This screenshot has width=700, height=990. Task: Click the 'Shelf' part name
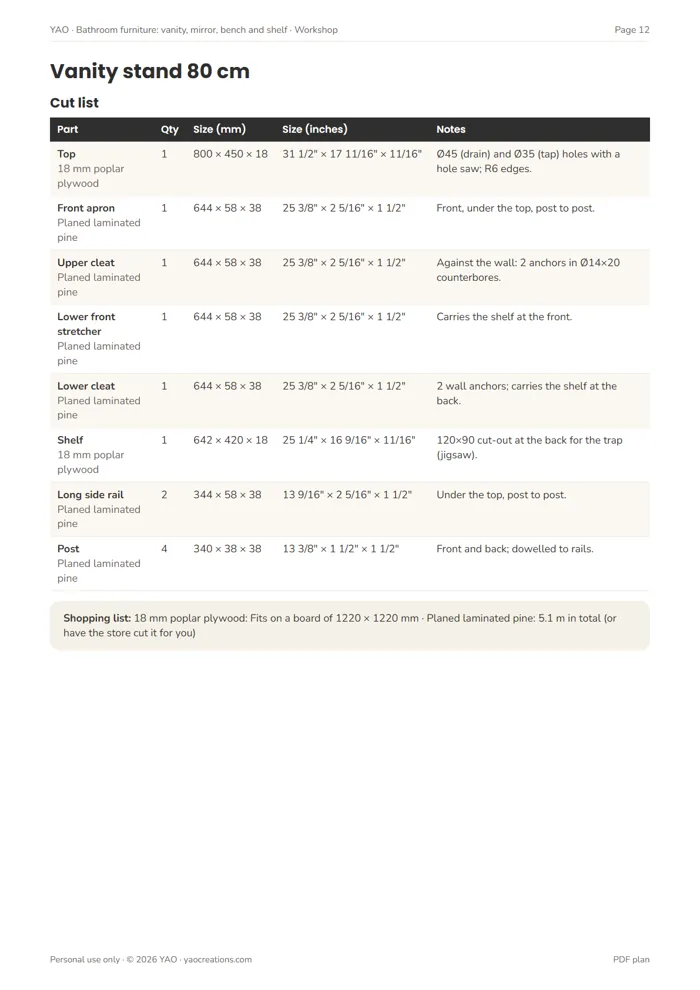tap(70, 440)
